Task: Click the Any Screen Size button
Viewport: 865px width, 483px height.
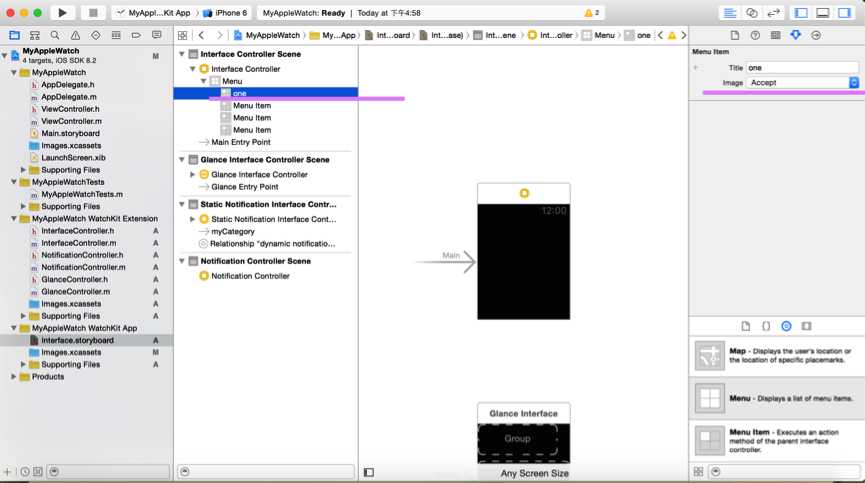Action: click(x=535, y=473)
